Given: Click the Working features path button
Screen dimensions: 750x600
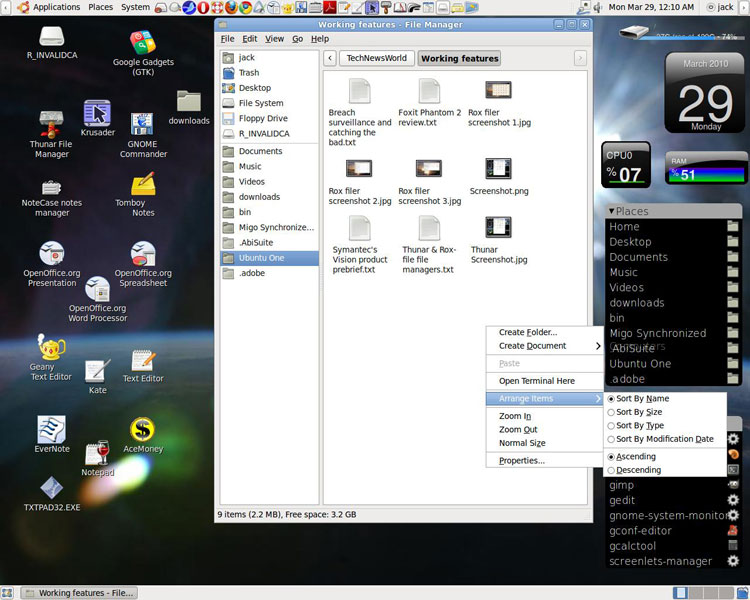Looking at the screenshot, I should [x=459, y=58].
